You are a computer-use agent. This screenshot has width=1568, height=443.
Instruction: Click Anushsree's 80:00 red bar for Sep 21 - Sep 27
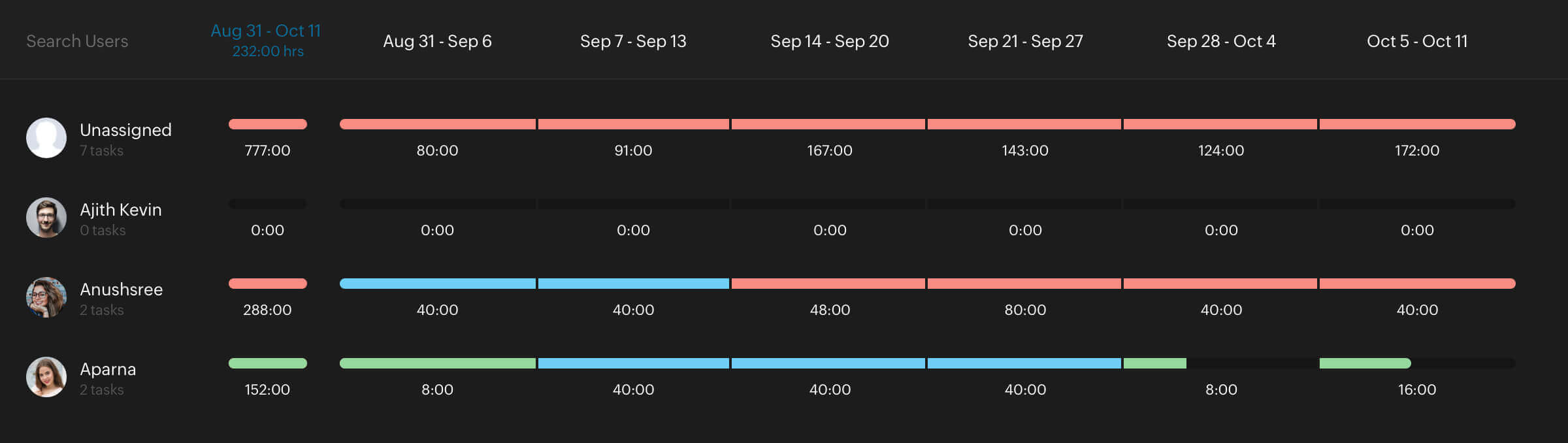[x=1024, y=284]
